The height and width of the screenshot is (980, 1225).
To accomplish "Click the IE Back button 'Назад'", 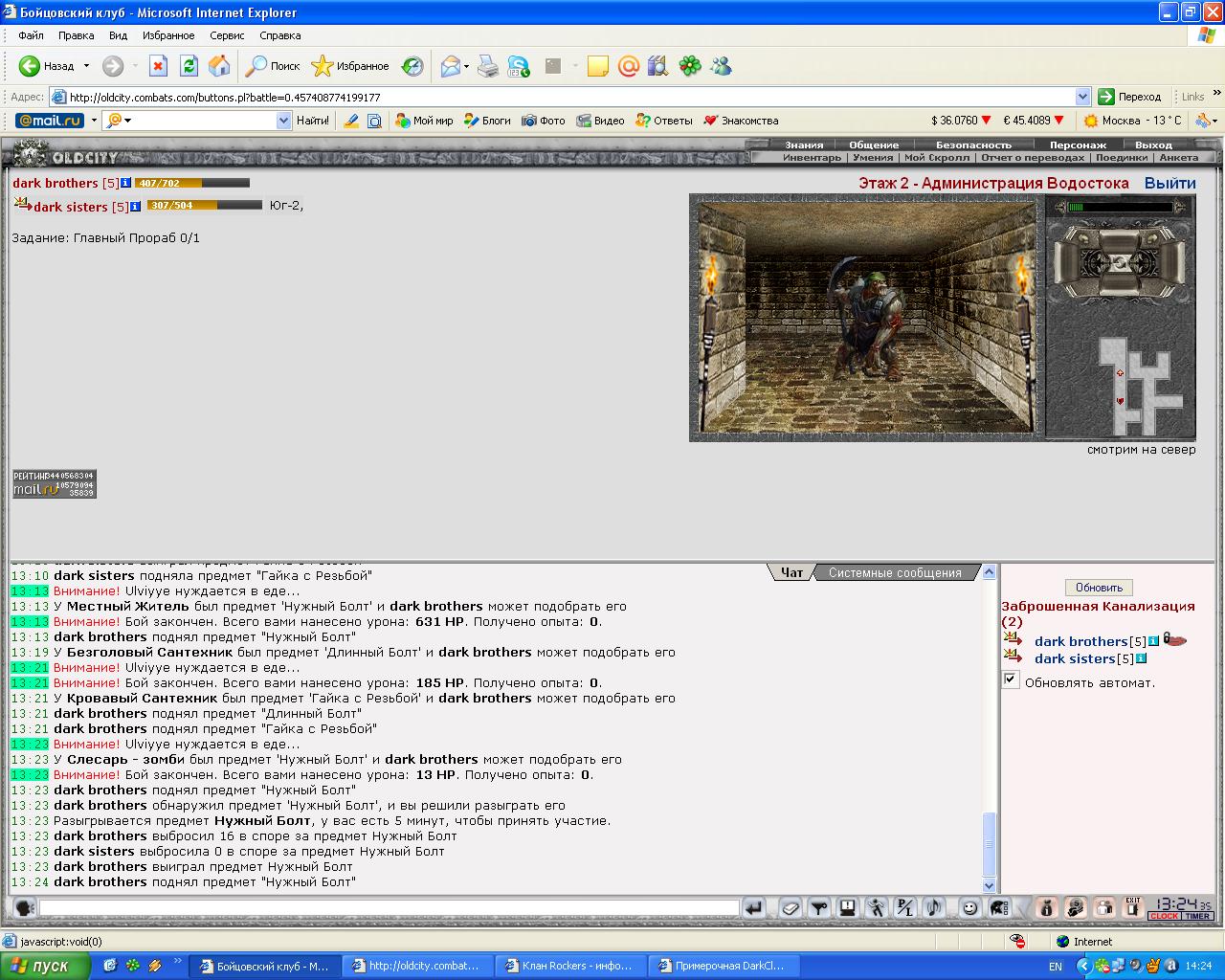I will (47, 66).
